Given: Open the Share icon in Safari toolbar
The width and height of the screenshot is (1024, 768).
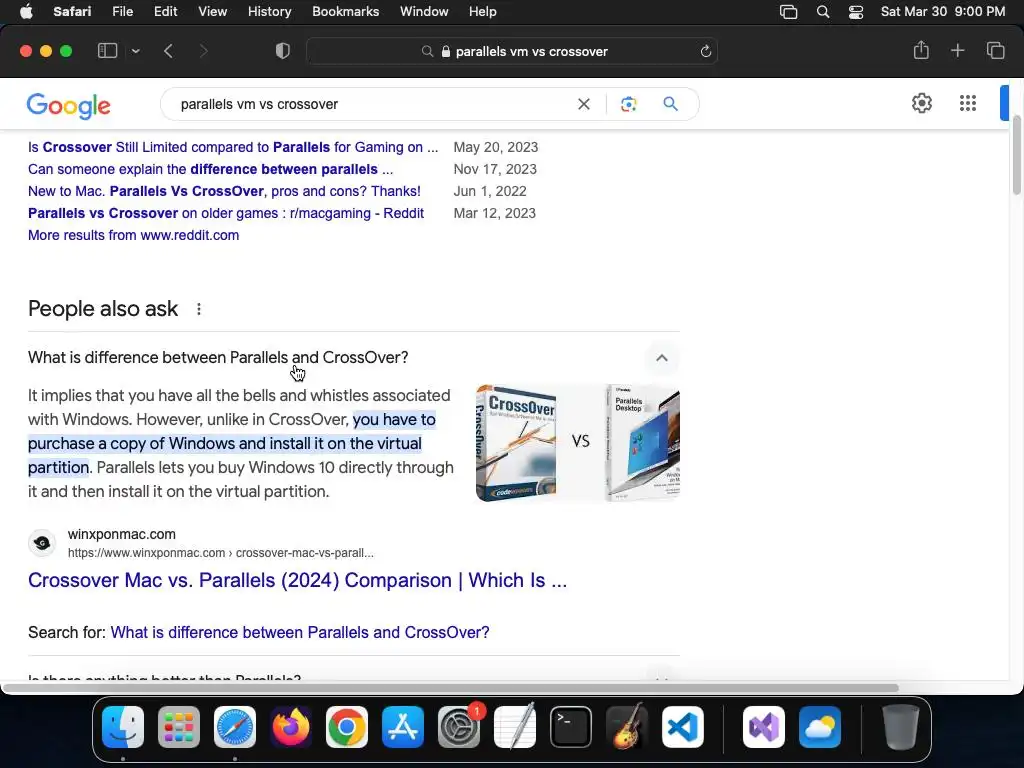Looking at the screenshot, I should 921,50.
